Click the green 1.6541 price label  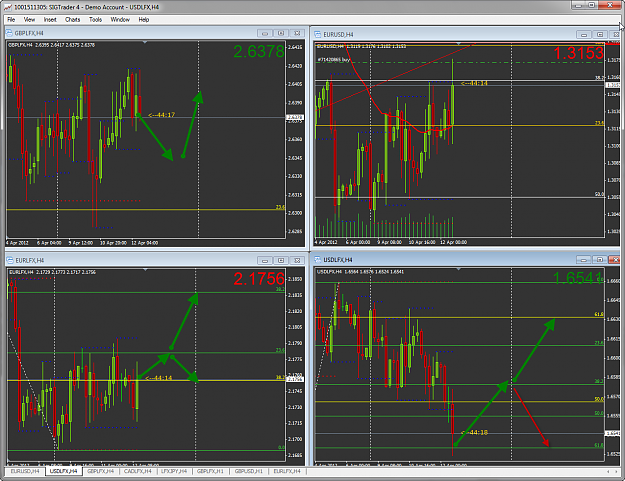(578, 278)
